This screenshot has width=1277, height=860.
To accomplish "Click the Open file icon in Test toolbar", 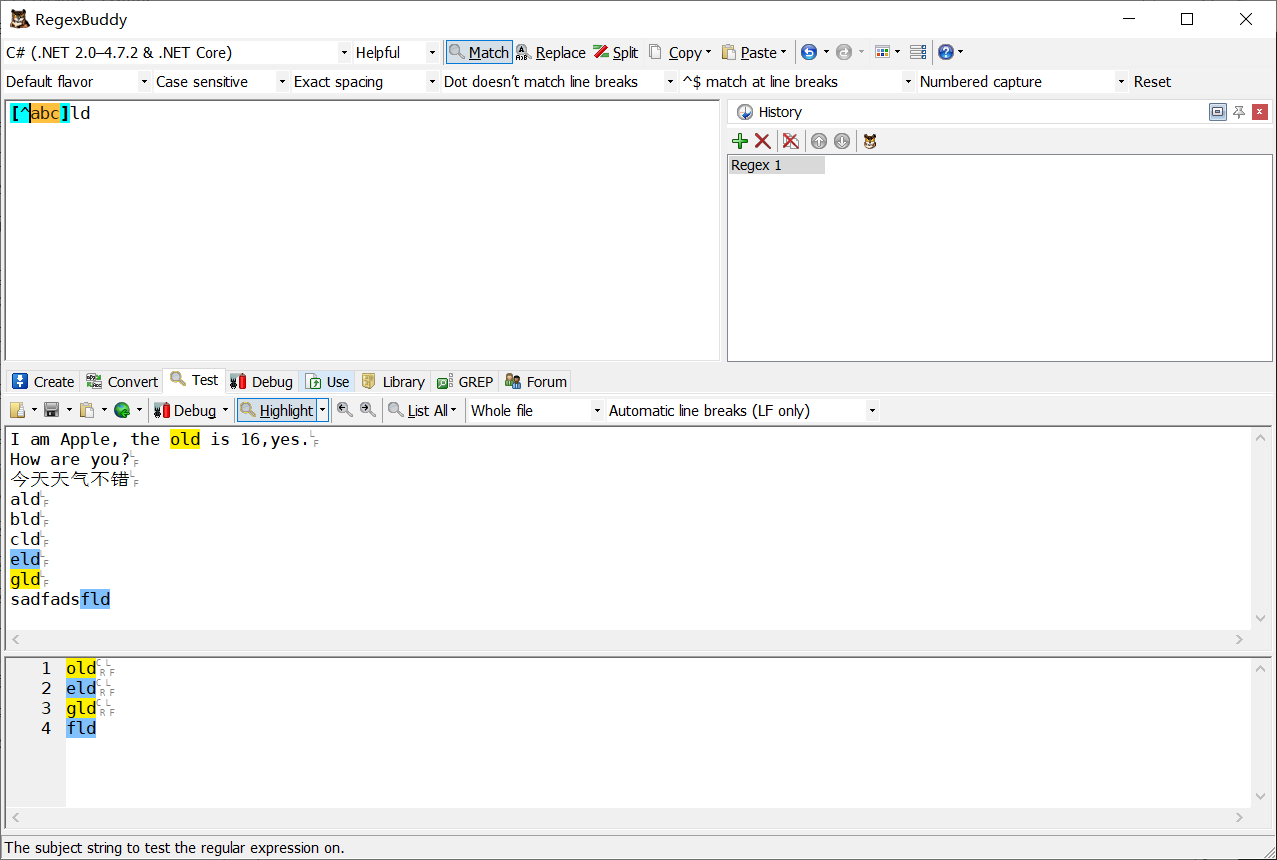I will [18, 410].
